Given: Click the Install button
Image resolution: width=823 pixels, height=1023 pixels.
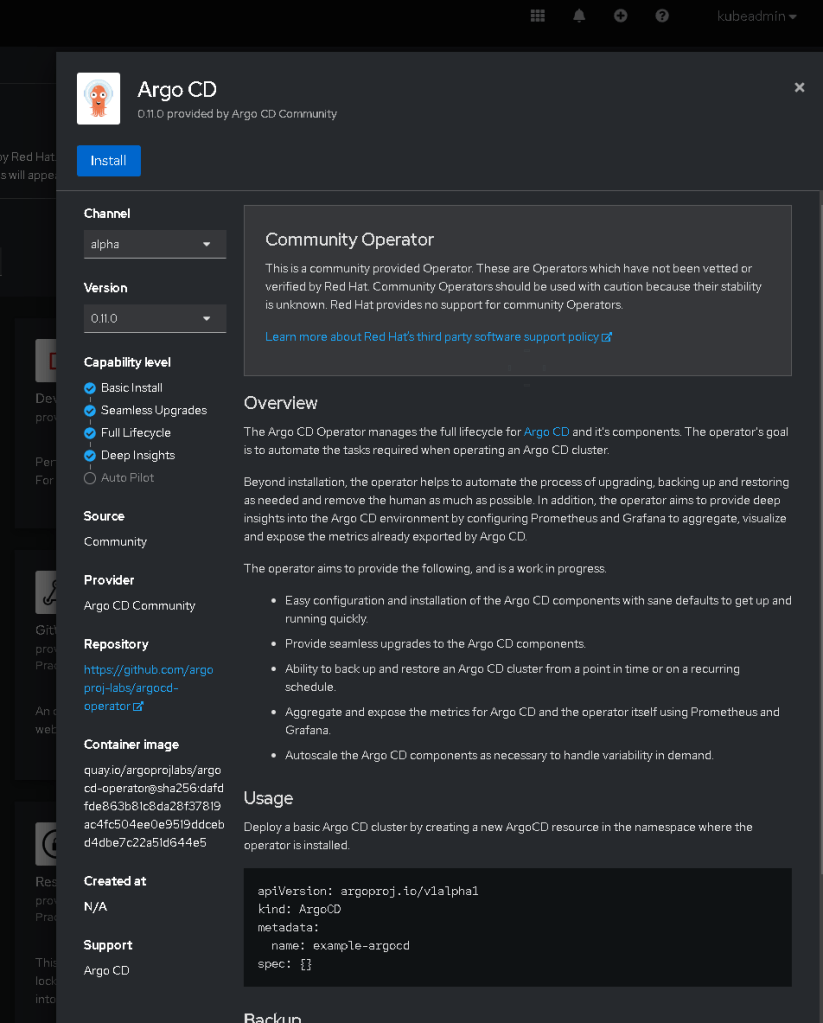Looking at the screenshot, I should click(108, 160).
